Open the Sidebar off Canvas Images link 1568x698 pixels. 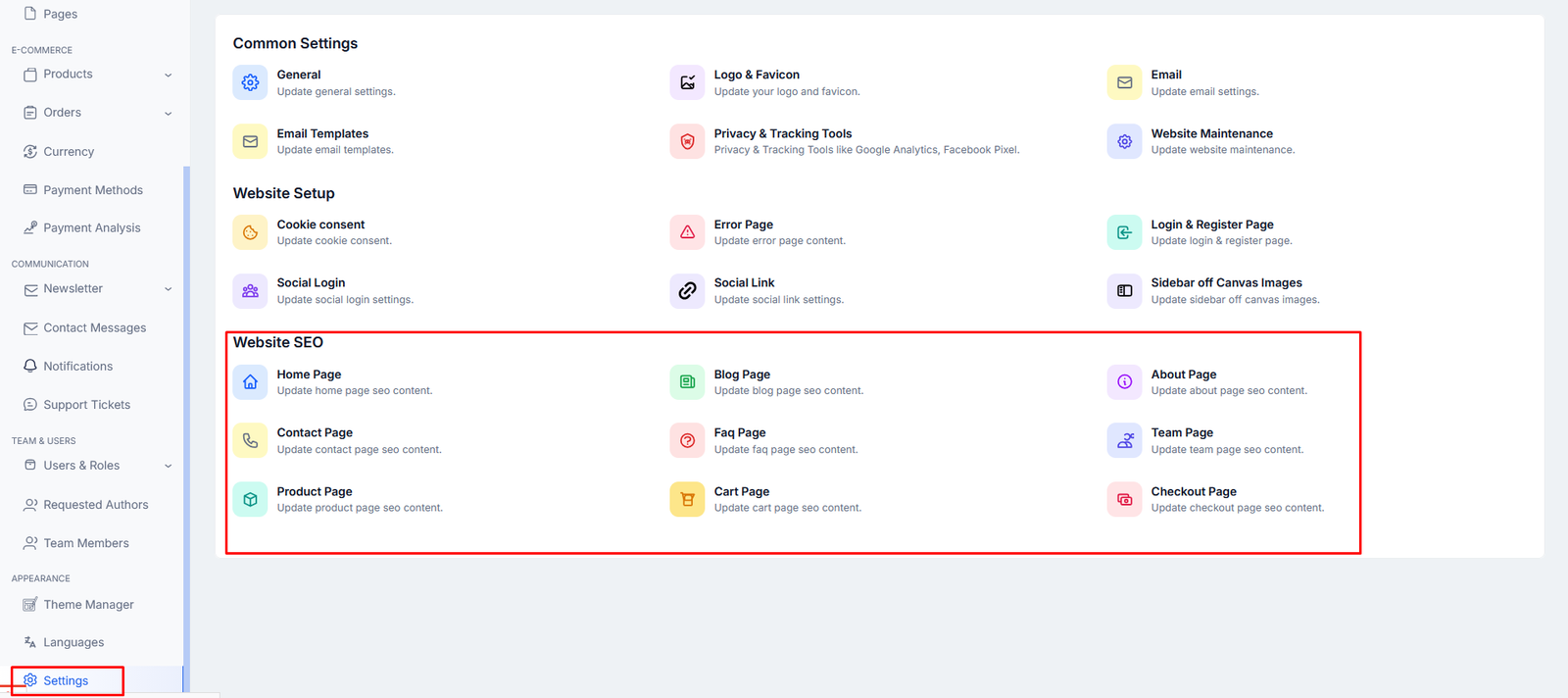[1227, 282]
